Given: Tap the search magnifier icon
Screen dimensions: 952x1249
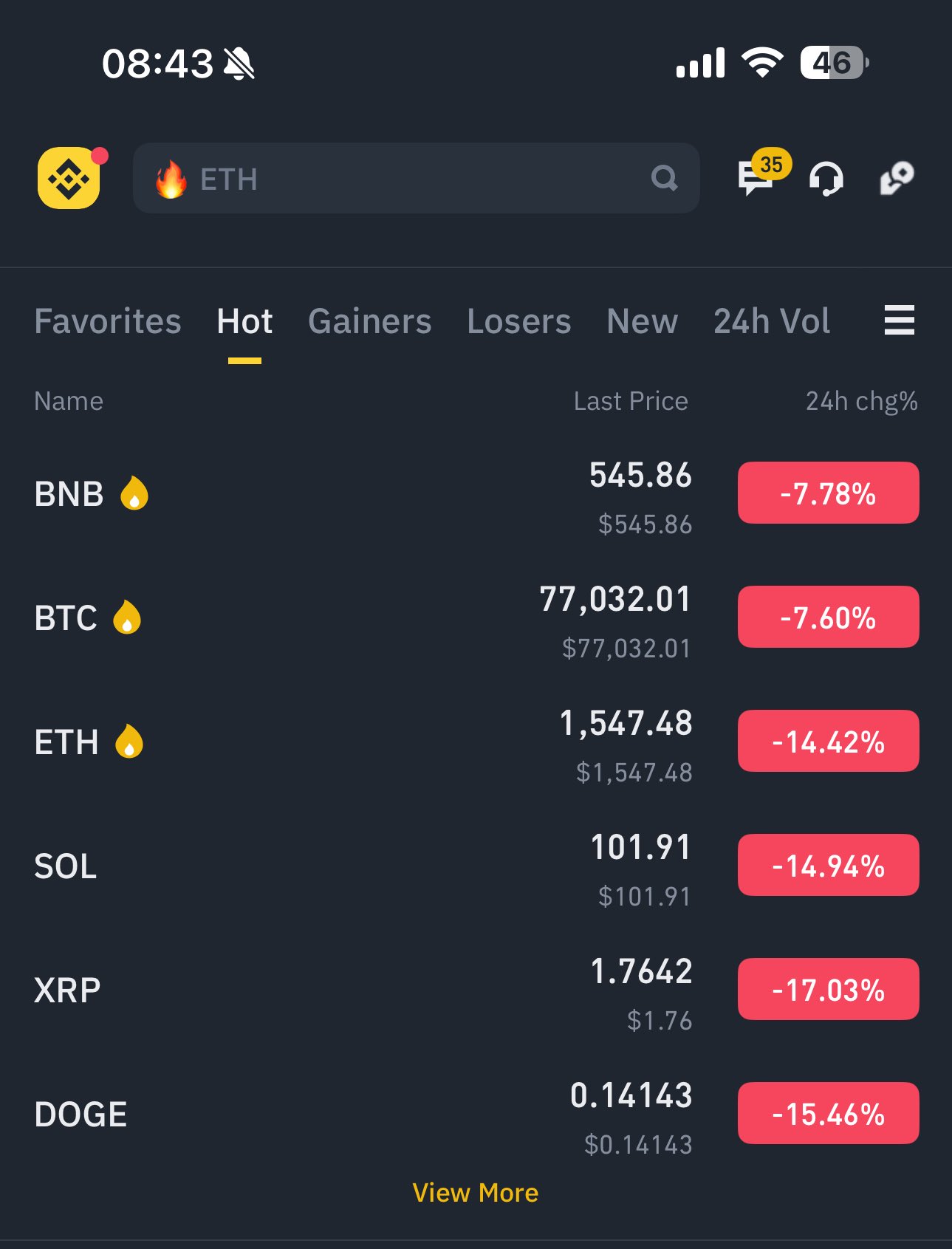Looking at the screenshot, I should pyautogui.click(x=664, y=178).
